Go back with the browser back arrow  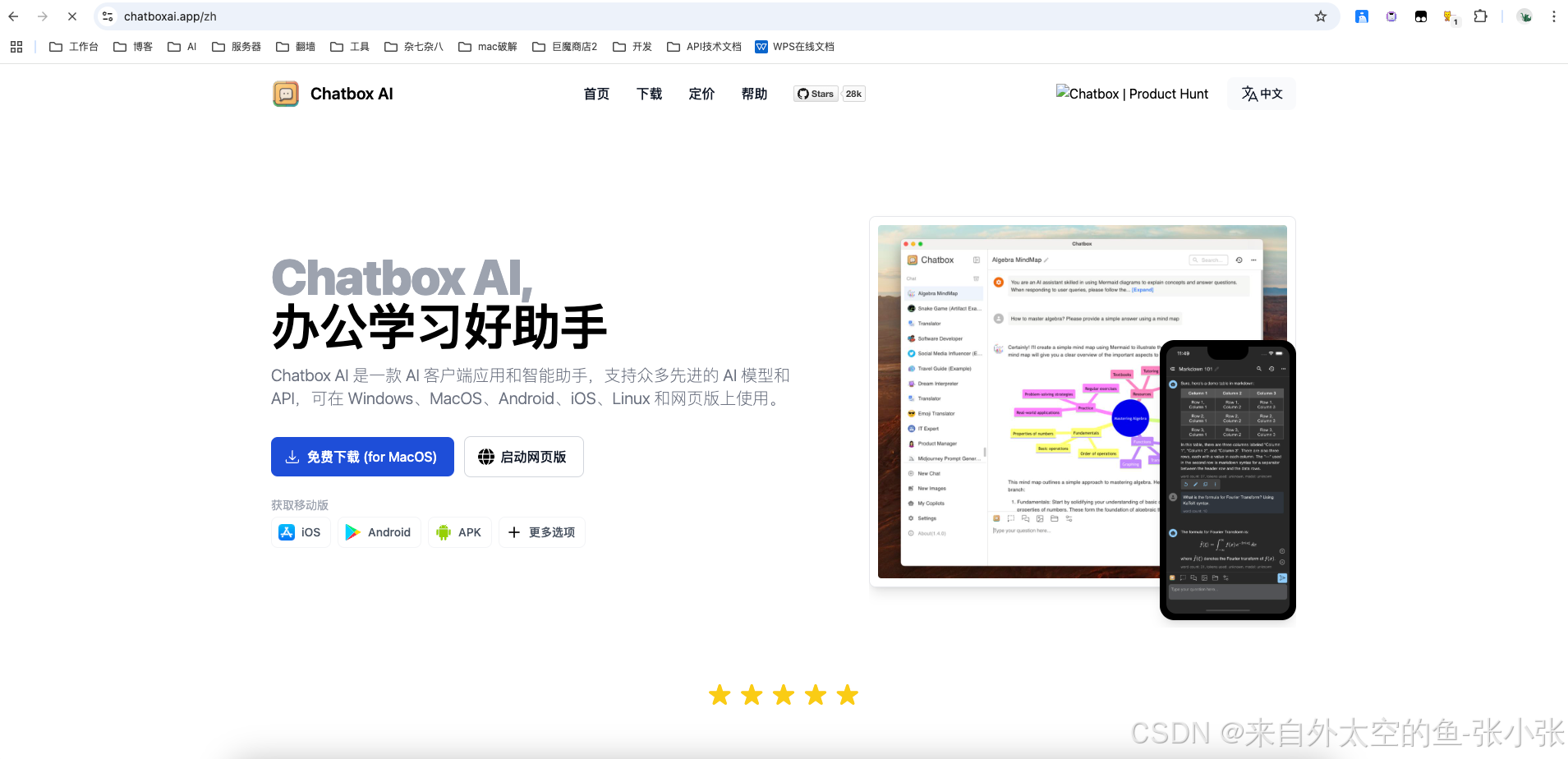coord(13,16)
